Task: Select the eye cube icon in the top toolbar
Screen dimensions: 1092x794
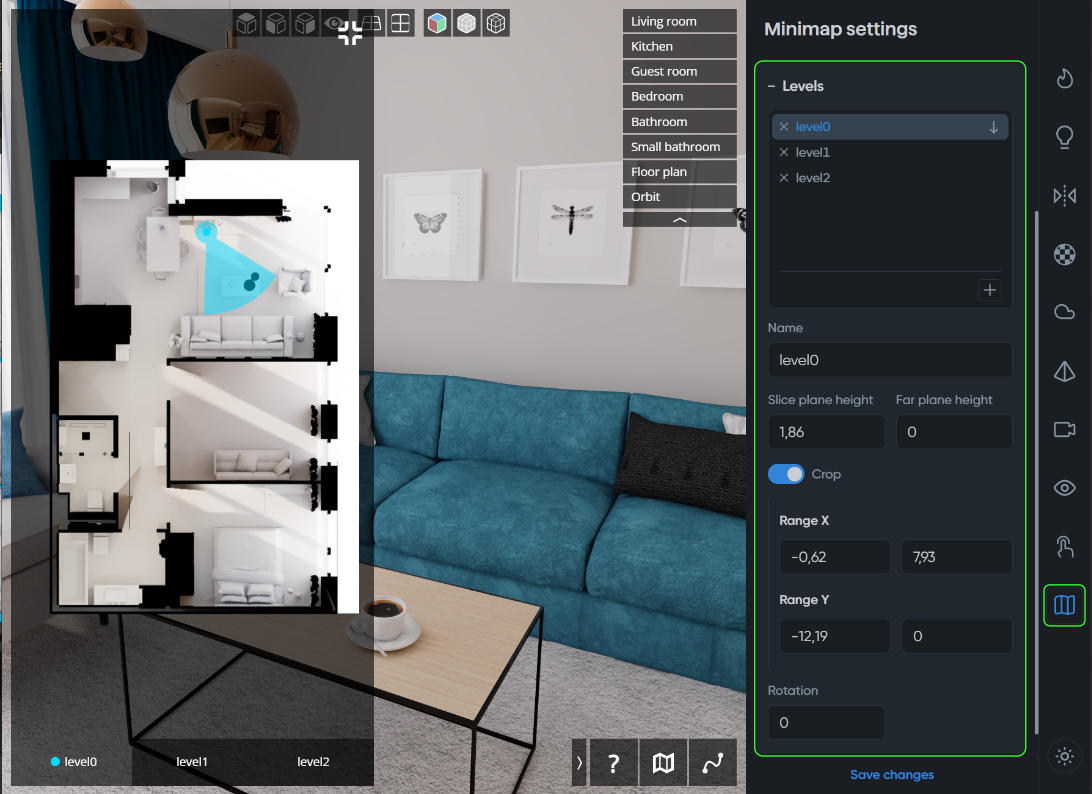Action: (335, 22)
